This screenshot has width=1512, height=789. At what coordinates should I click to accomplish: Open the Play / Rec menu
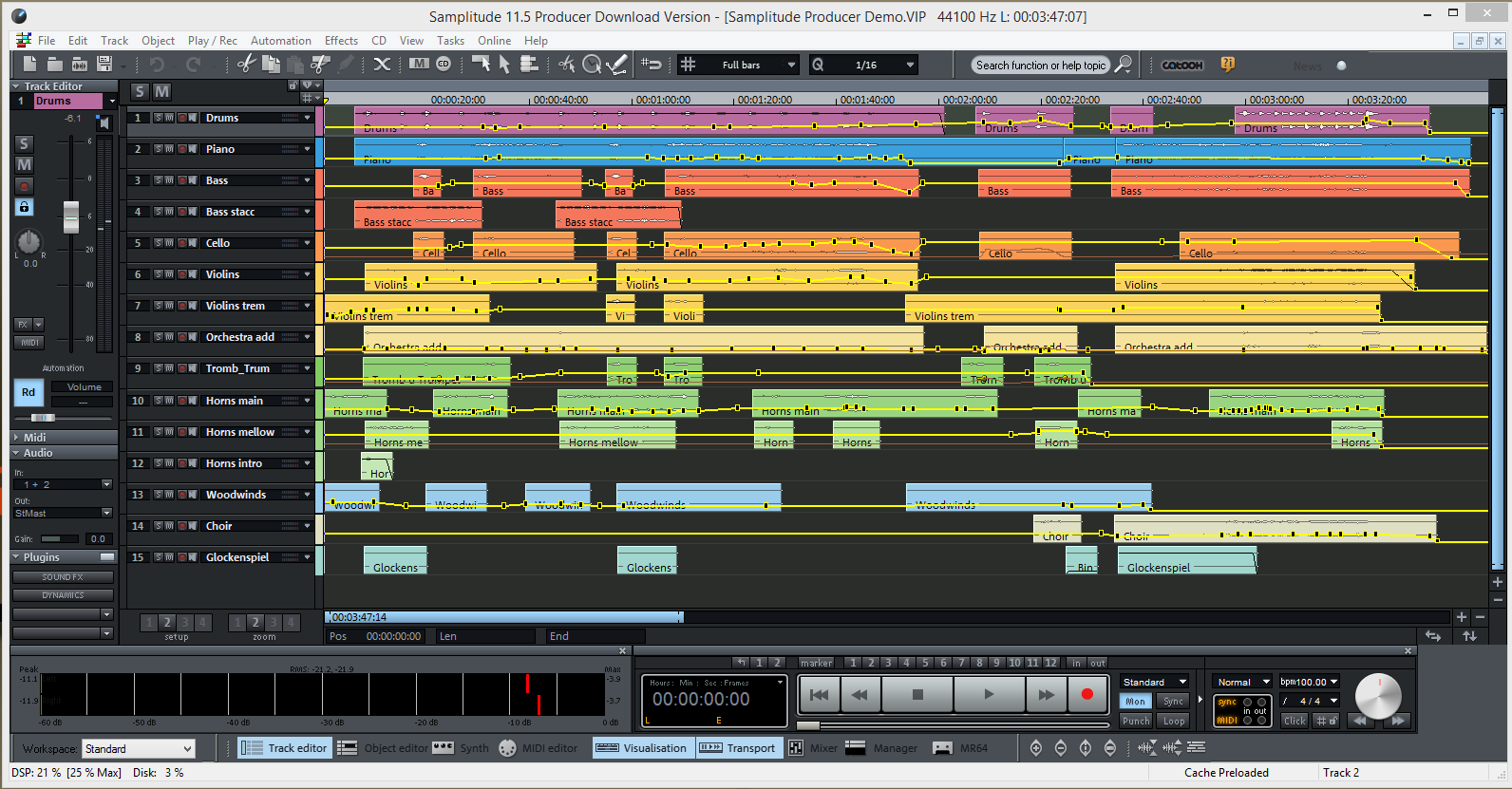pos(212,41)
